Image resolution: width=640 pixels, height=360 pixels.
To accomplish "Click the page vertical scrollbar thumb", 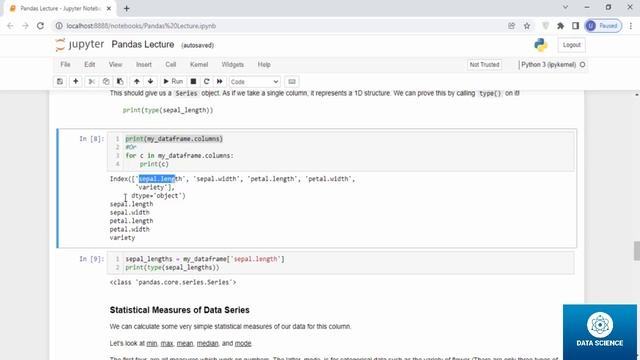I will point(637,251).
